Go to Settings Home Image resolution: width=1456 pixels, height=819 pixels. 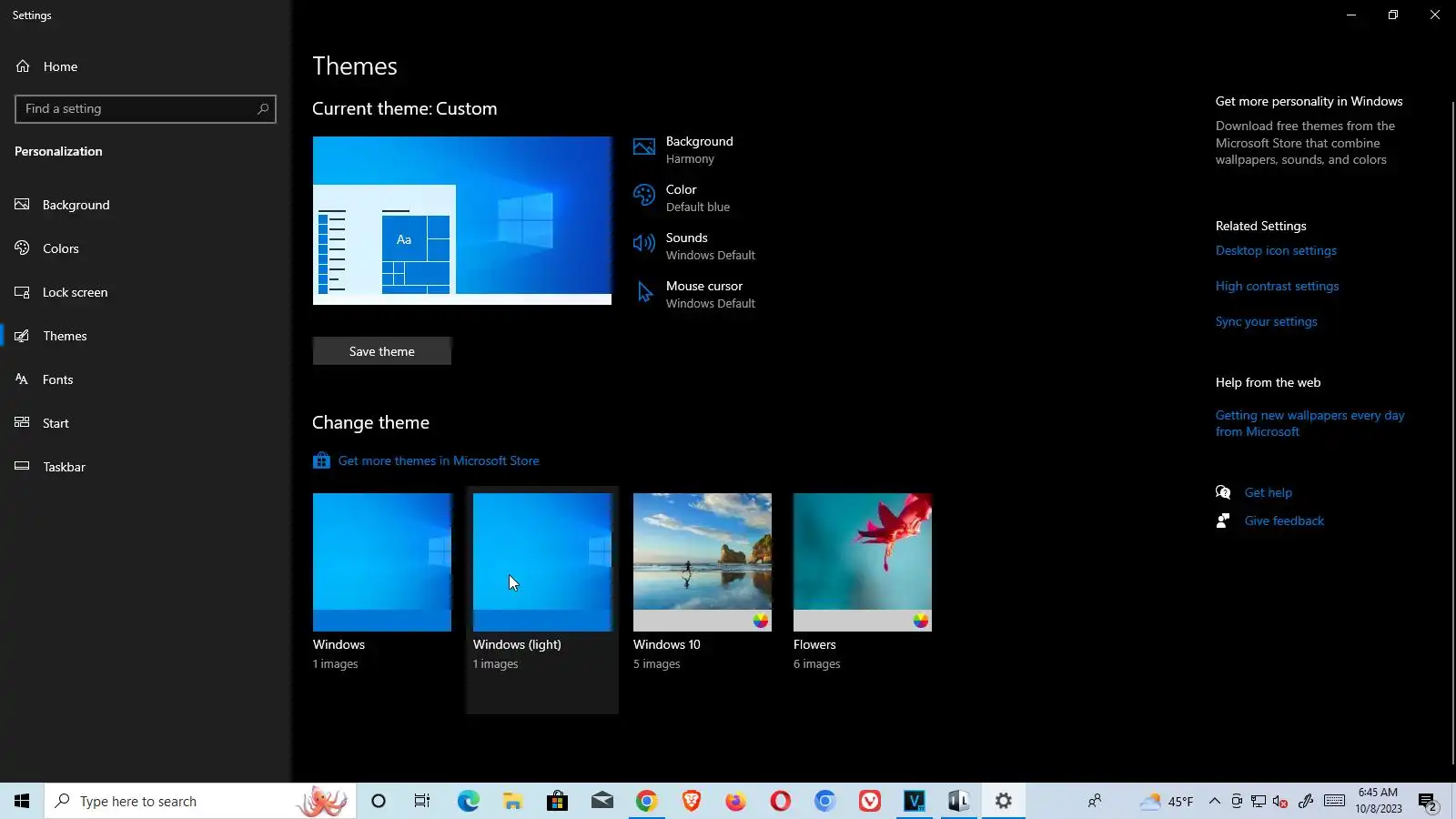pyautogui.click(x=47, y=66)
